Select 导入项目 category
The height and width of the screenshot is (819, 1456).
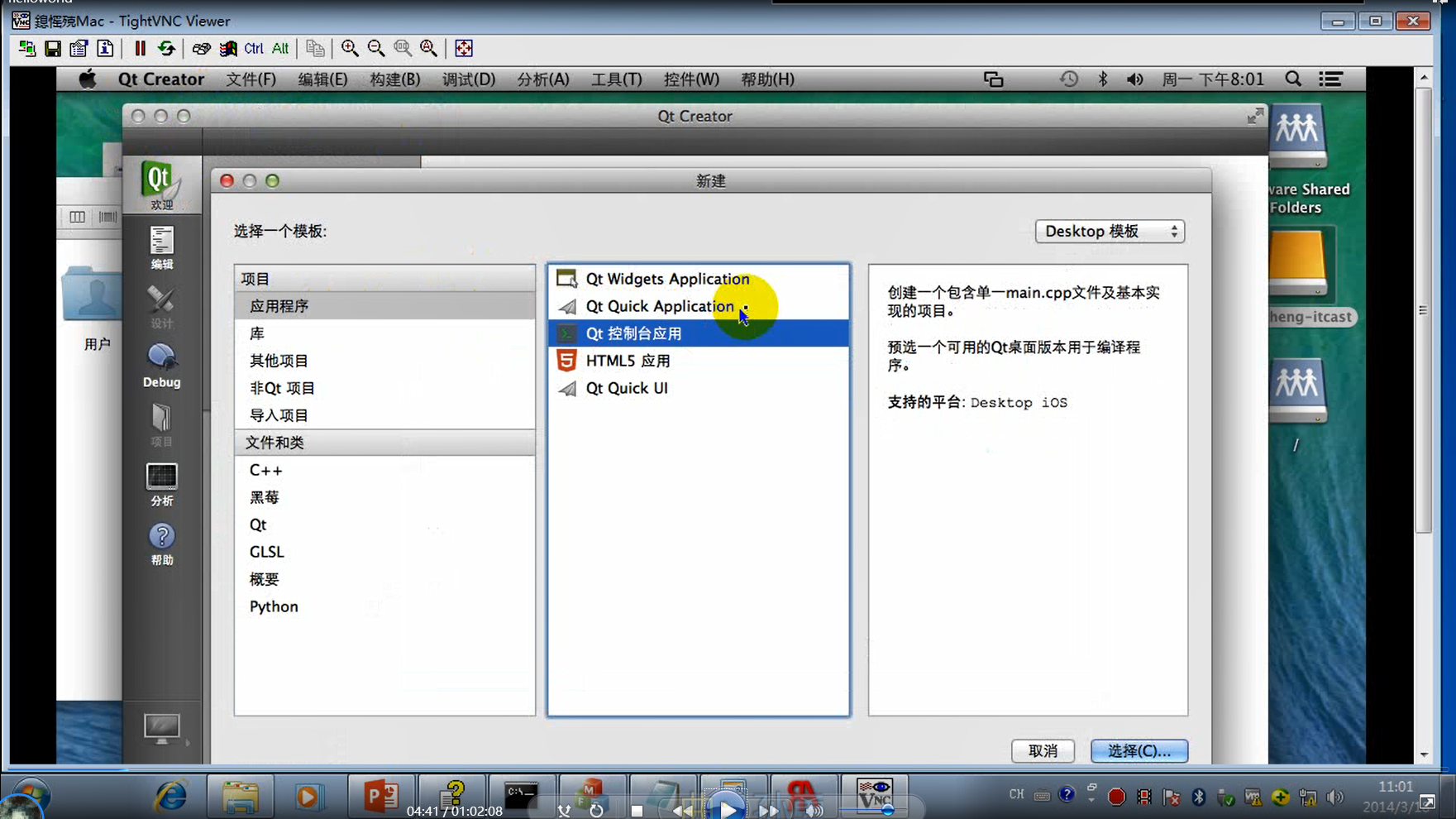click(x=384, y=415)
